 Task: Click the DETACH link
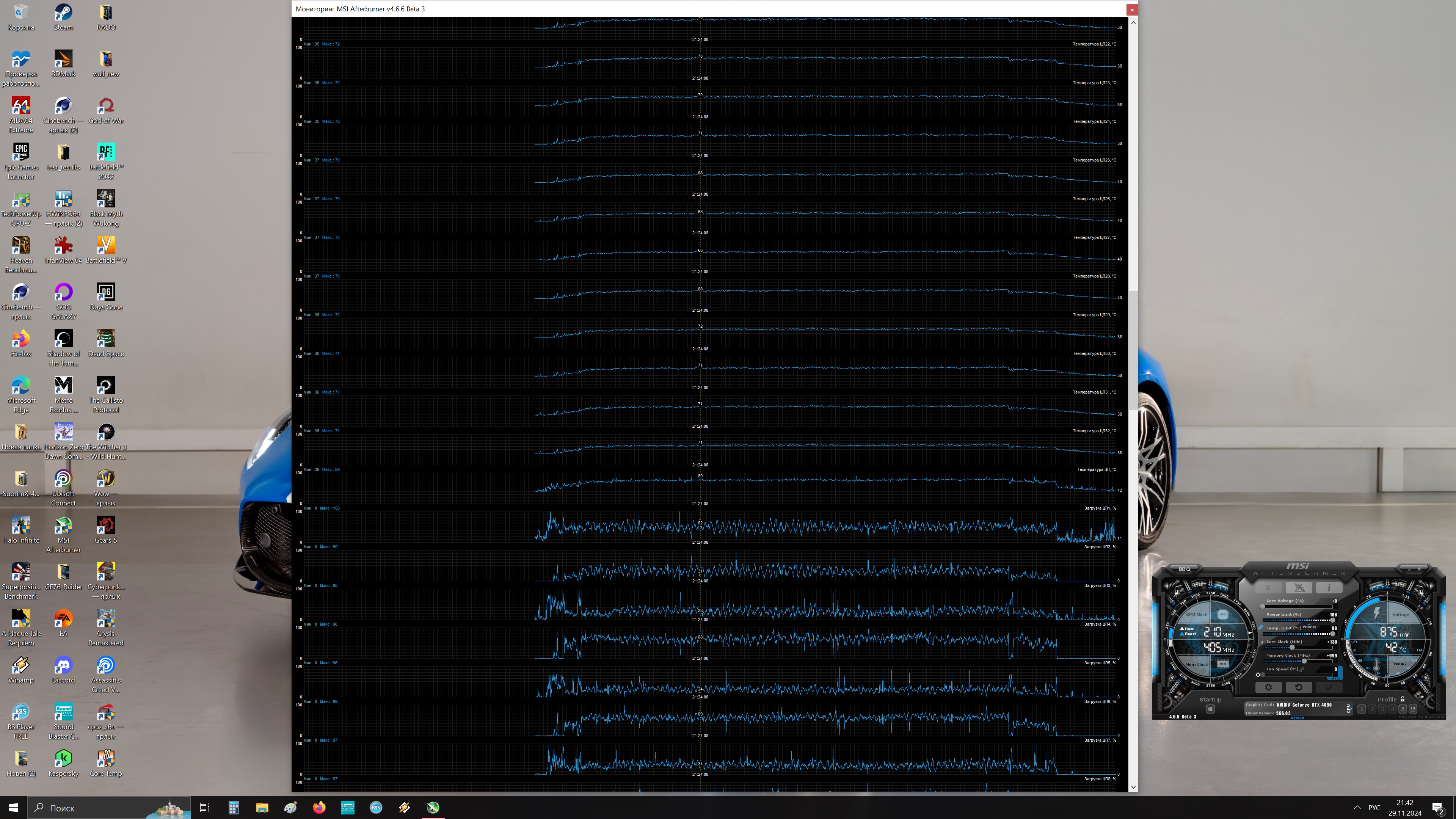click(1298, 718)
